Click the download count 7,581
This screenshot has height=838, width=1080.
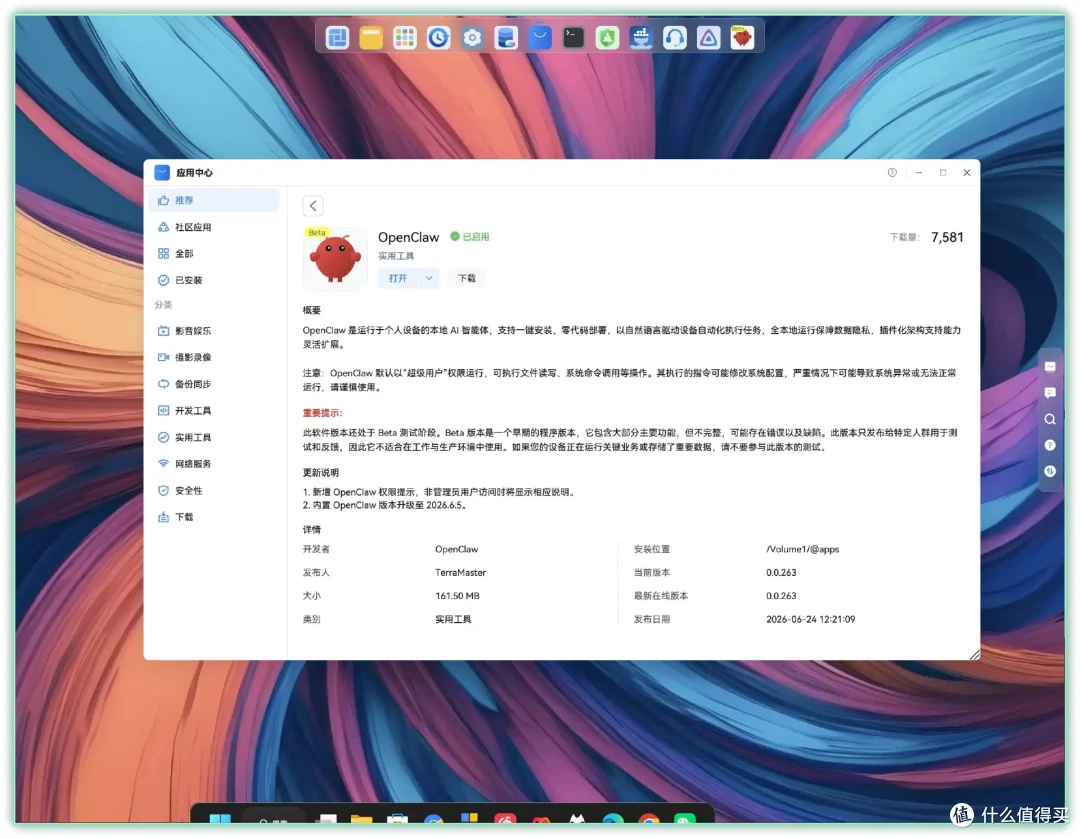pyautogui.click(x=947, y=237)
